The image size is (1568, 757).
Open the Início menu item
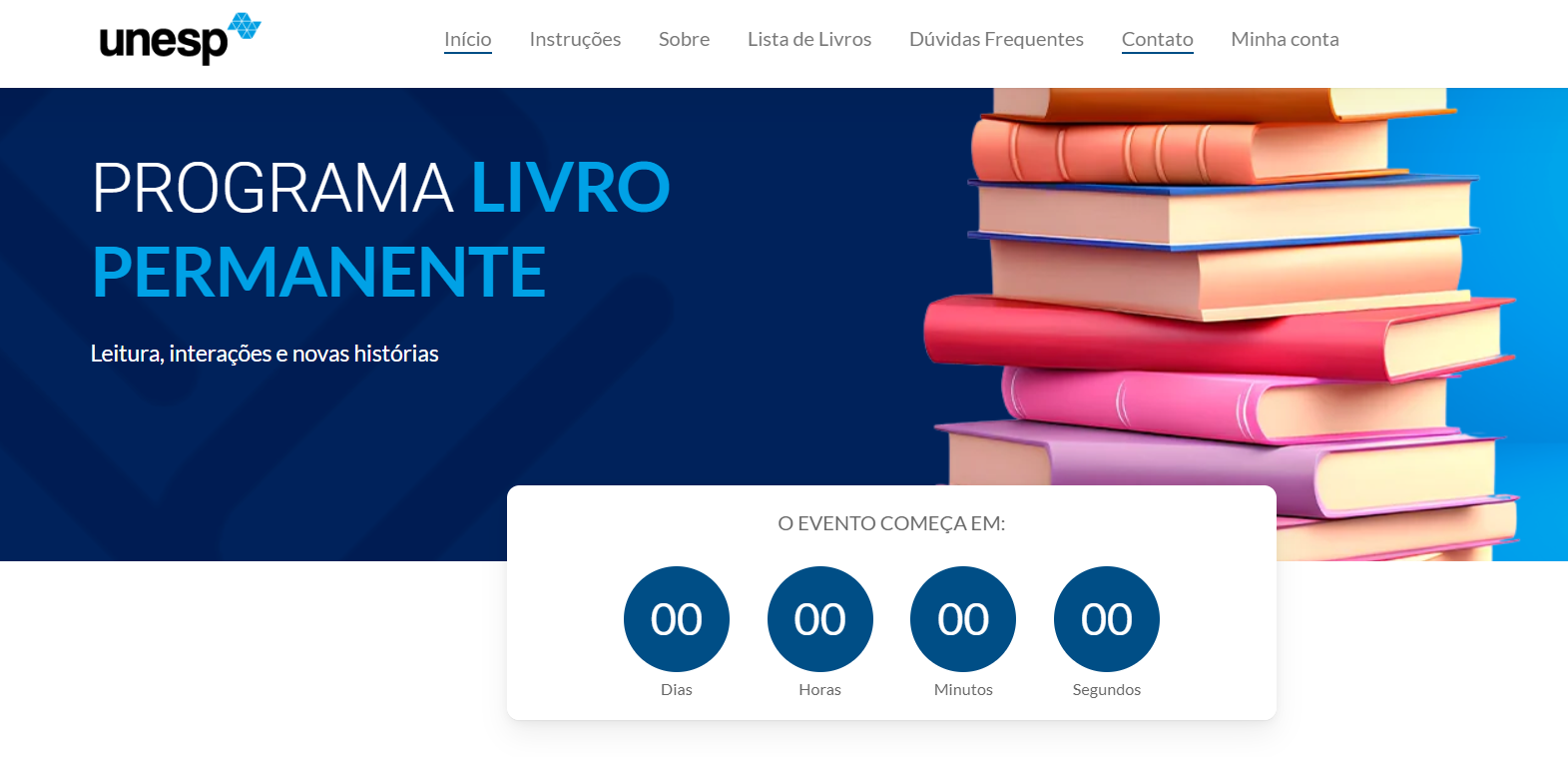pyautogui.click(x=468, y=39)
